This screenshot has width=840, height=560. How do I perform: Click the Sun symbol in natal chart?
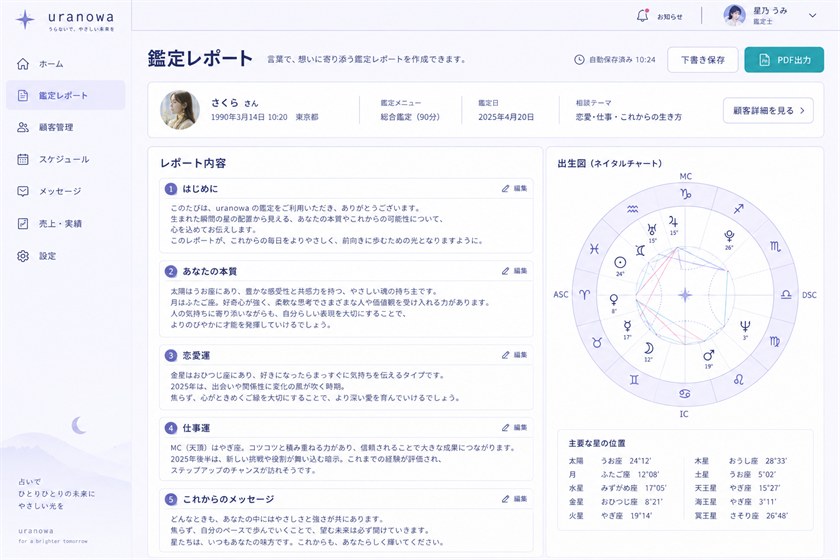click(620, 262)
